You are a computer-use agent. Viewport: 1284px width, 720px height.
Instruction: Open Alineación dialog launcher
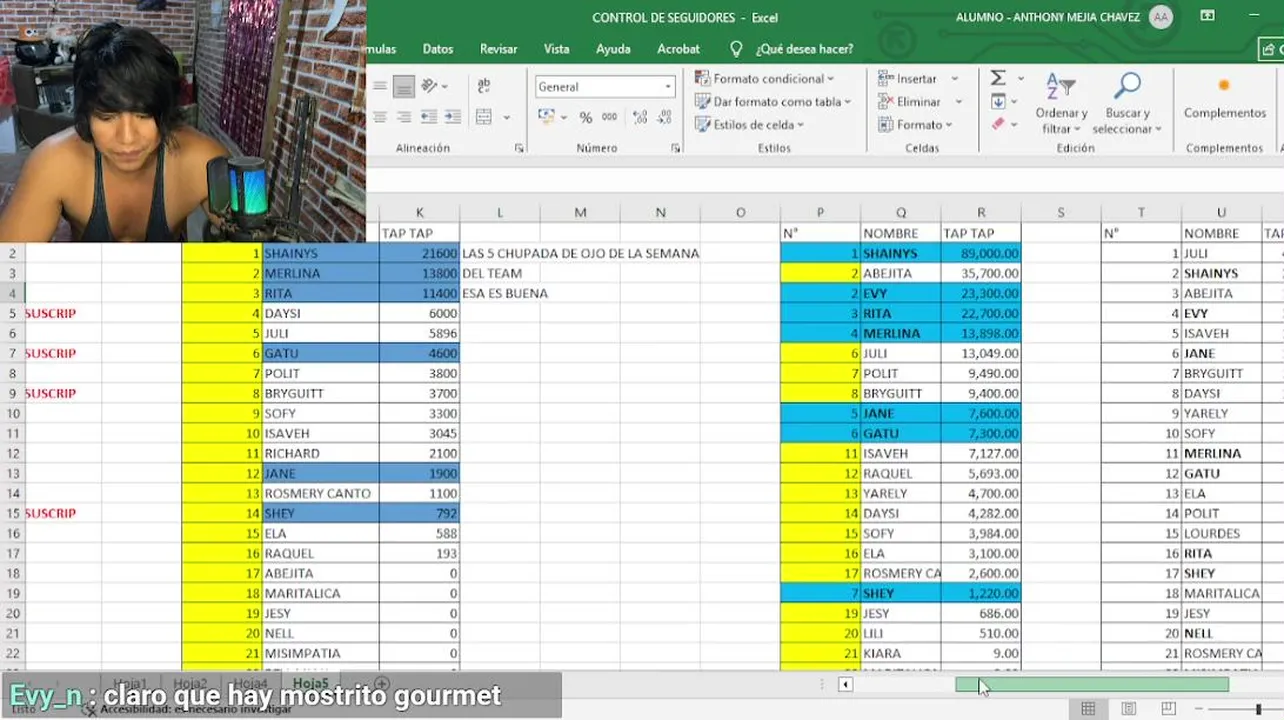519,148
